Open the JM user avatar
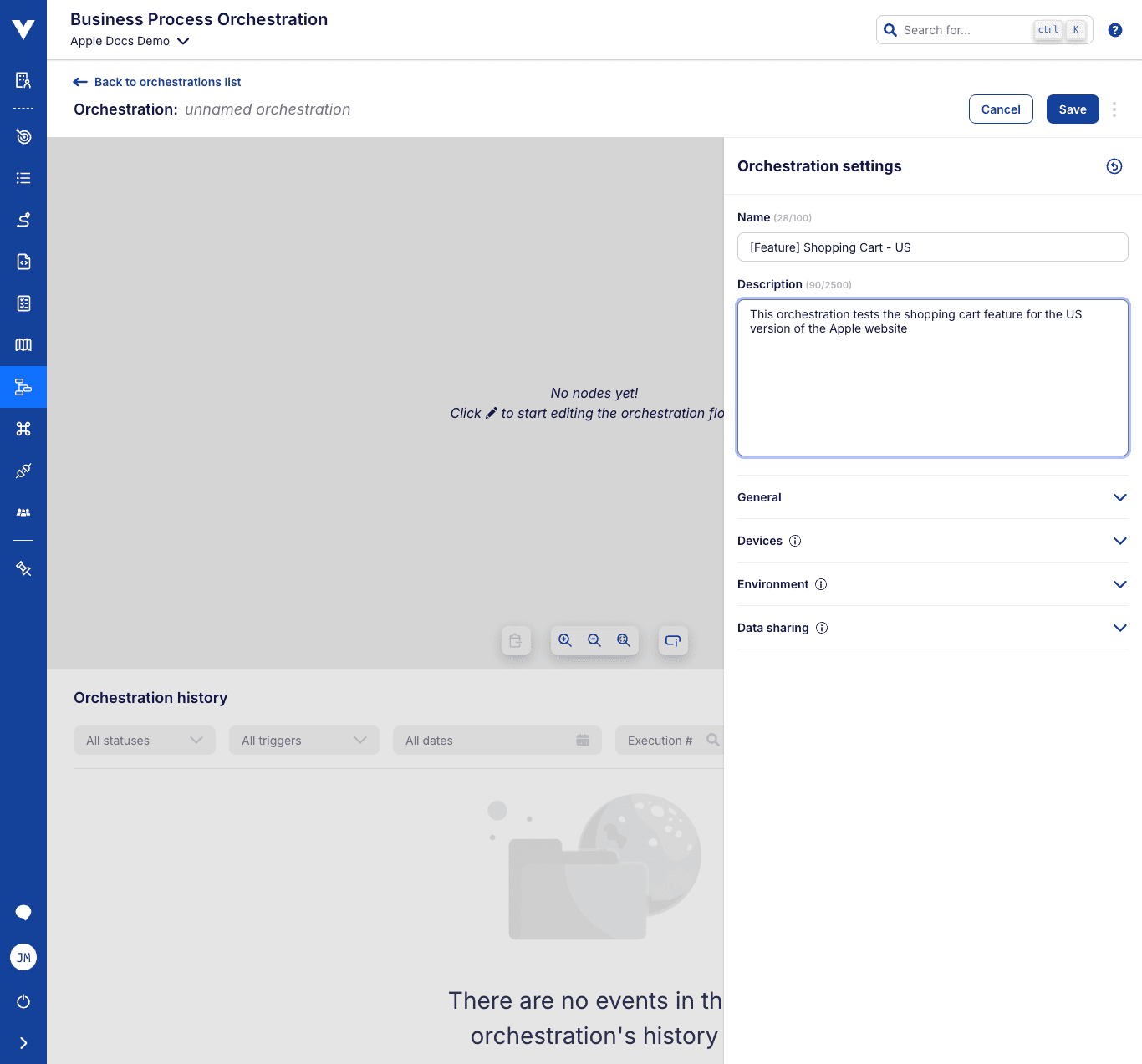 click(x=23, y=957)
